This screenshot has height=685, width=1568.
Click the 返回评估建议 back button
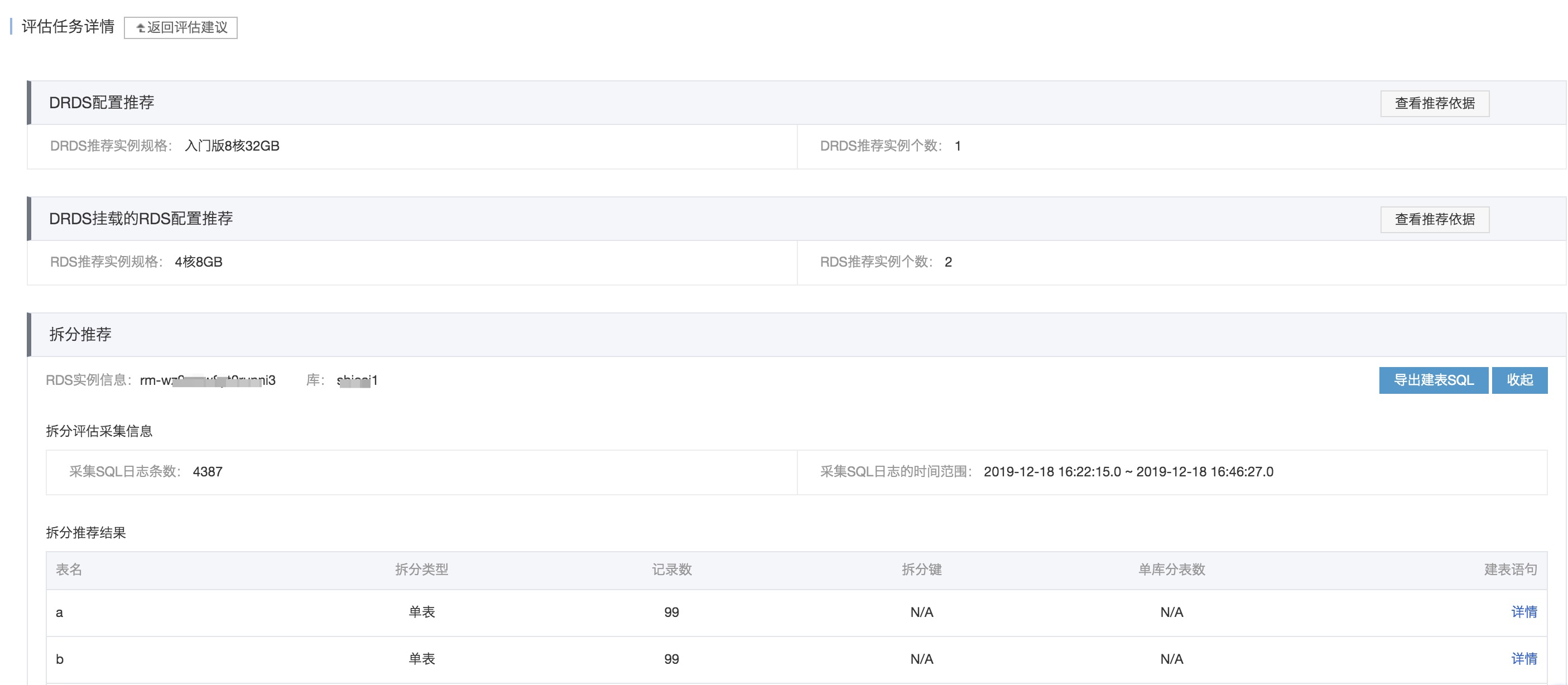tap(181, 27)
